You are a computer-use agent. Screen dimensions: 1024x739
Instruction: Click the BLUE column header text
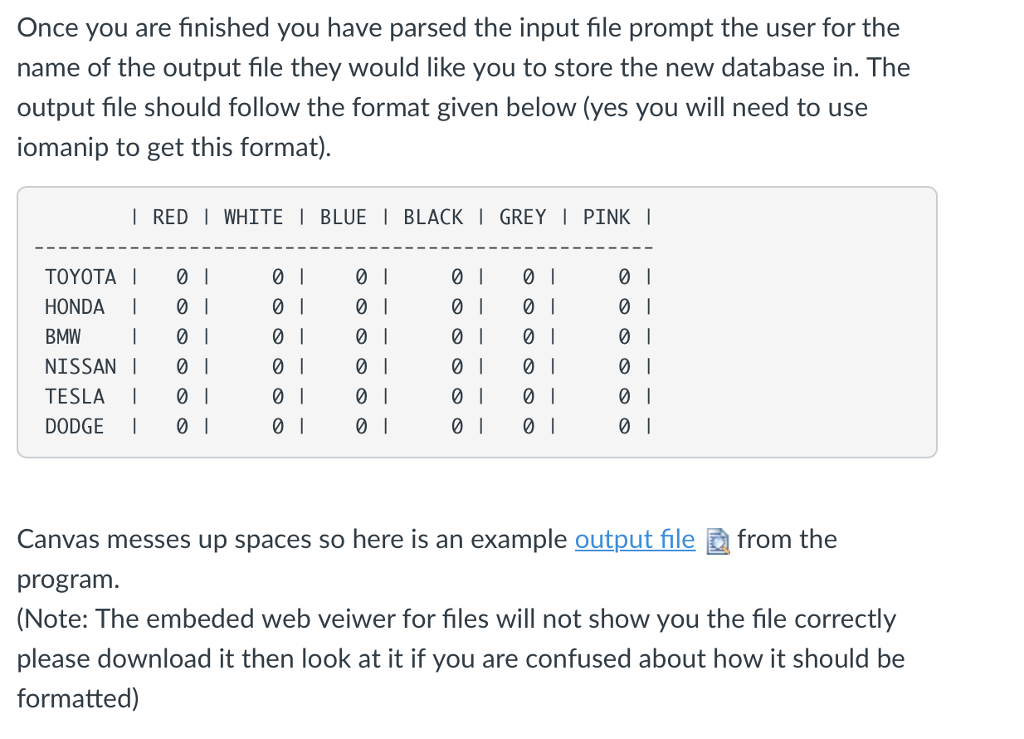[x=343, y=217]
